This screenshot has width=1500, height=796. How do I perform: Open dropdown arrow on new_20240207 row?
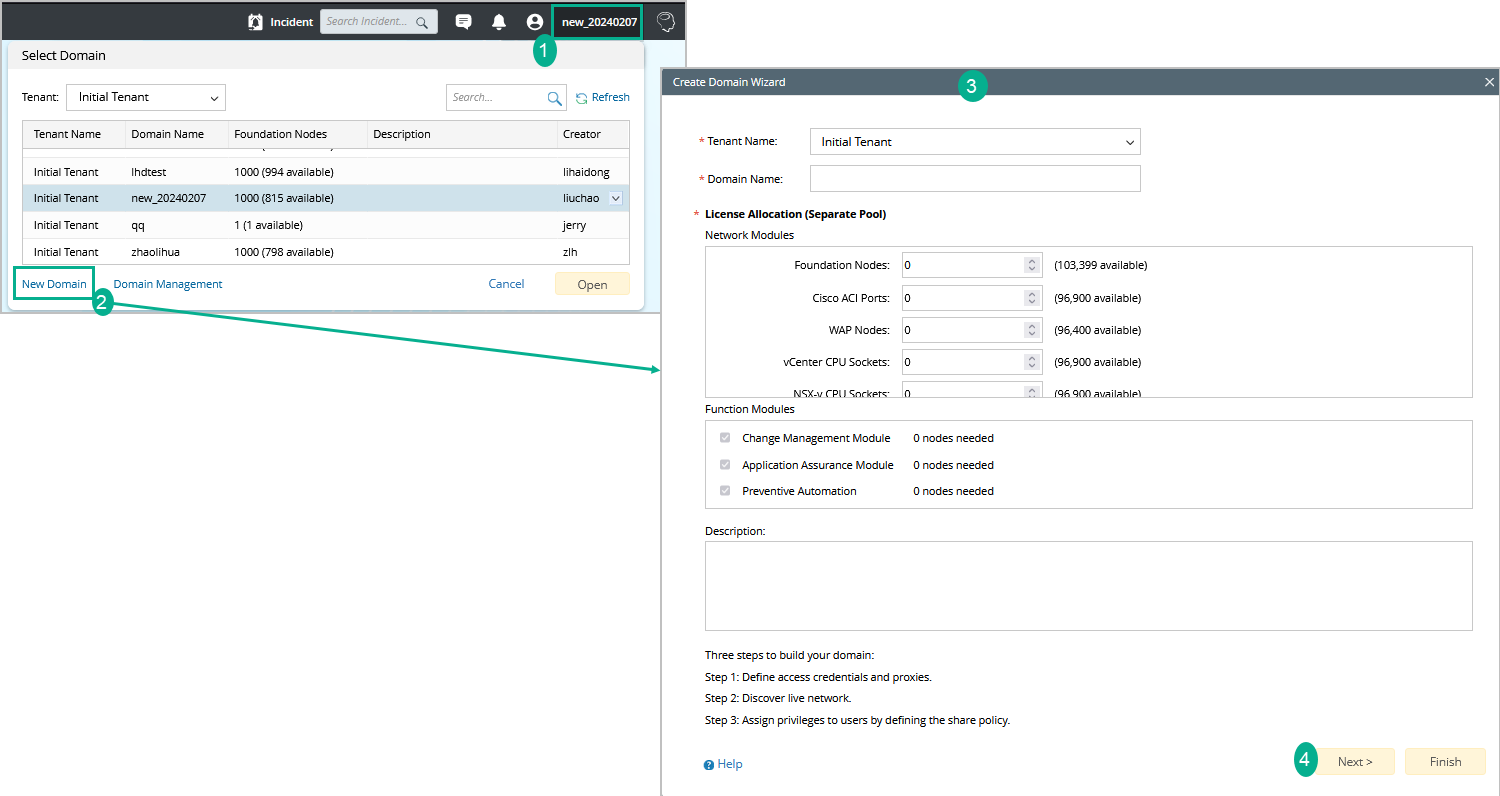point(616,198)
